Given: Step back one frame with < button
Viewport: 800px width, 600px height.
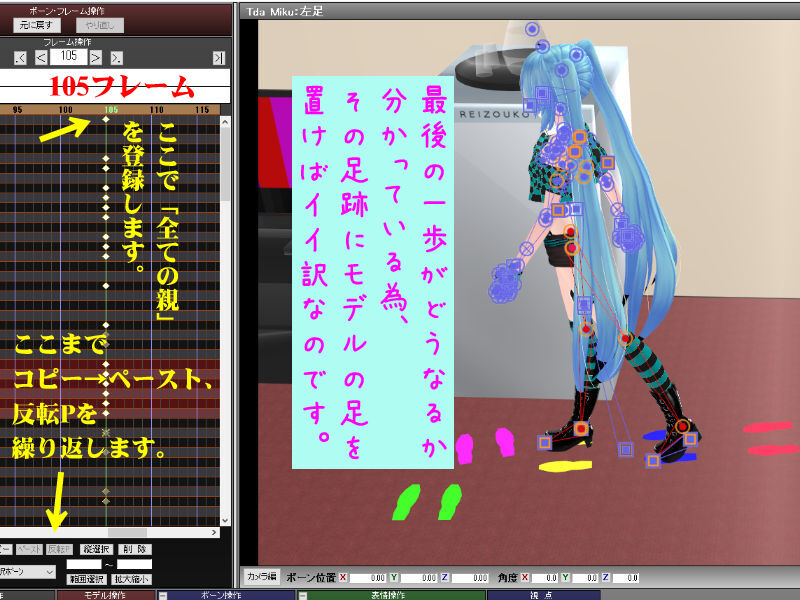Looking at the screenshot, I should (41, 58).
